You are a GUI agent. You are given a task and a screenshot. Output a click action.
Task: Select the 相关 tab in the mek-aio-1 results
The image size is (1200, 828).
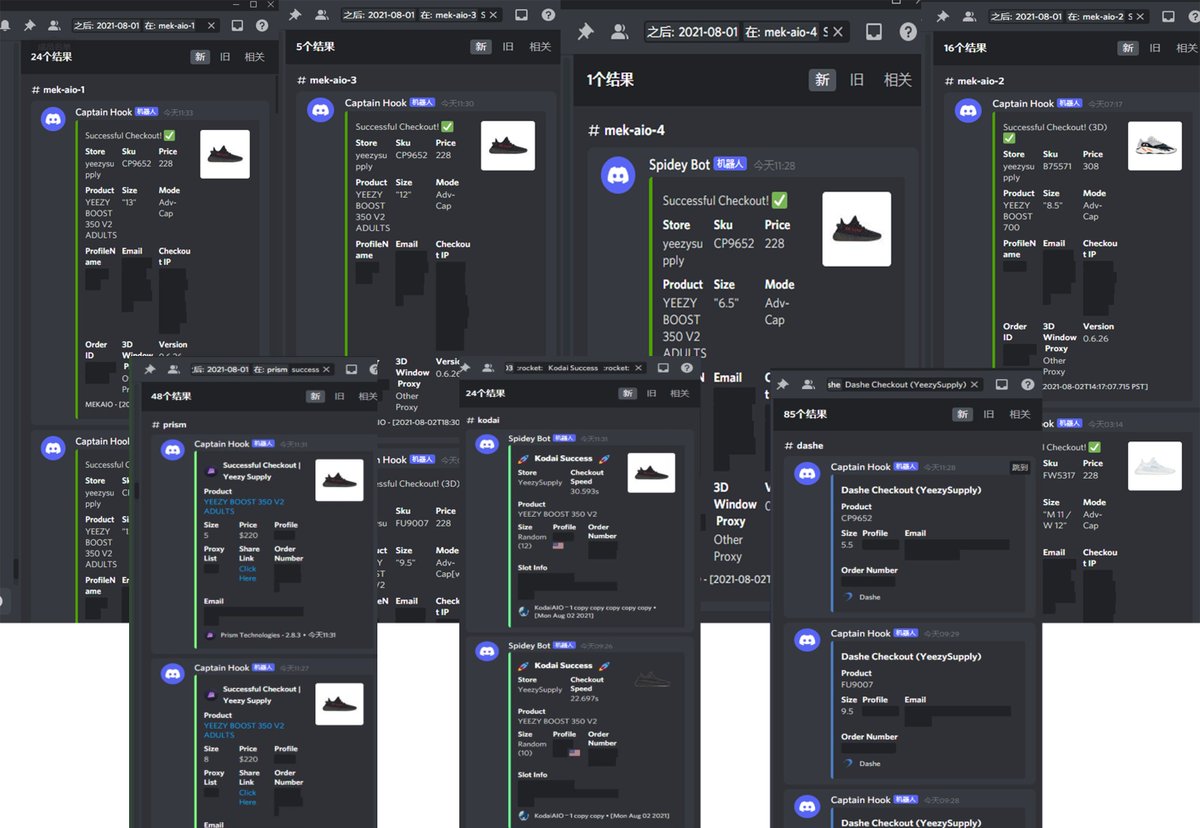(254, 57)
